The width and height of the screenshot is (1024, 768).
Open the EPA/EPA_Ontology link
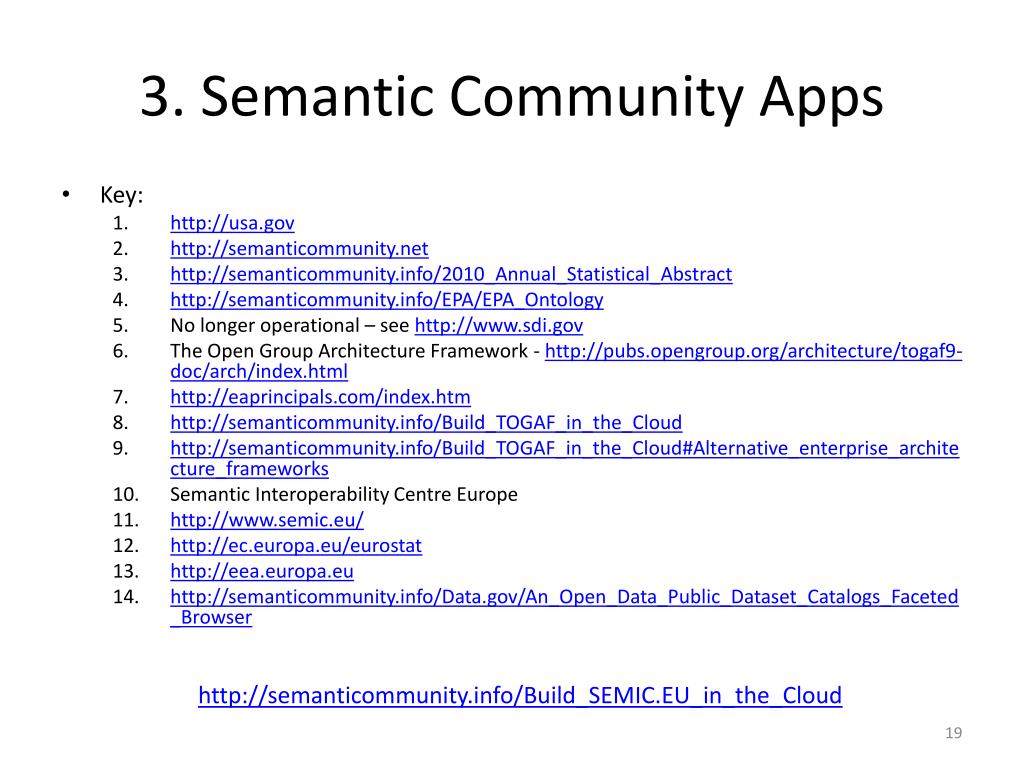pos(387,300)
